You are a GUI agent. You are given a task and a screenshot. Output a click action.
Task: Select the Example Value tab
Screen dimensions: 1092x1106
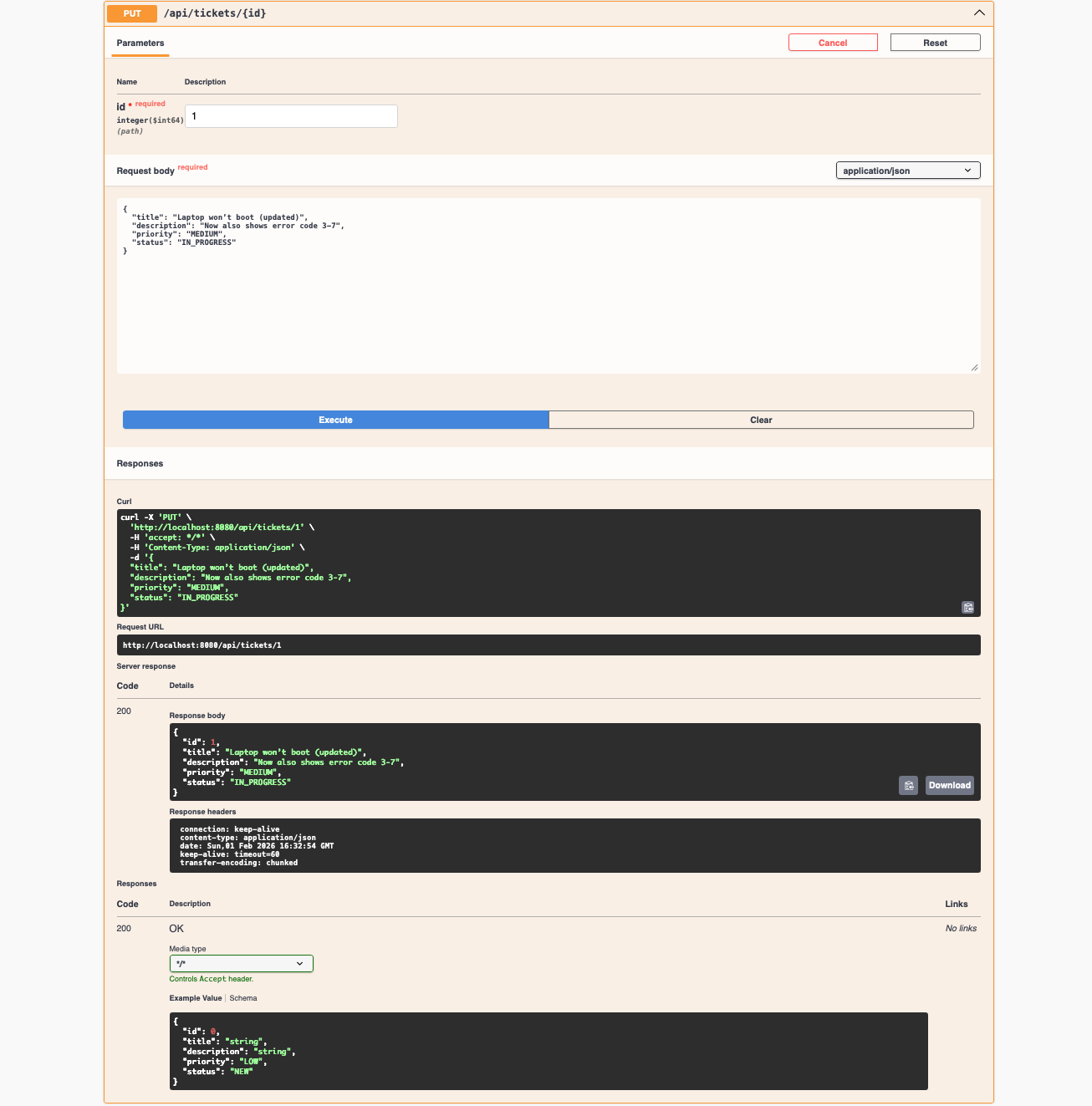(195, 997)
